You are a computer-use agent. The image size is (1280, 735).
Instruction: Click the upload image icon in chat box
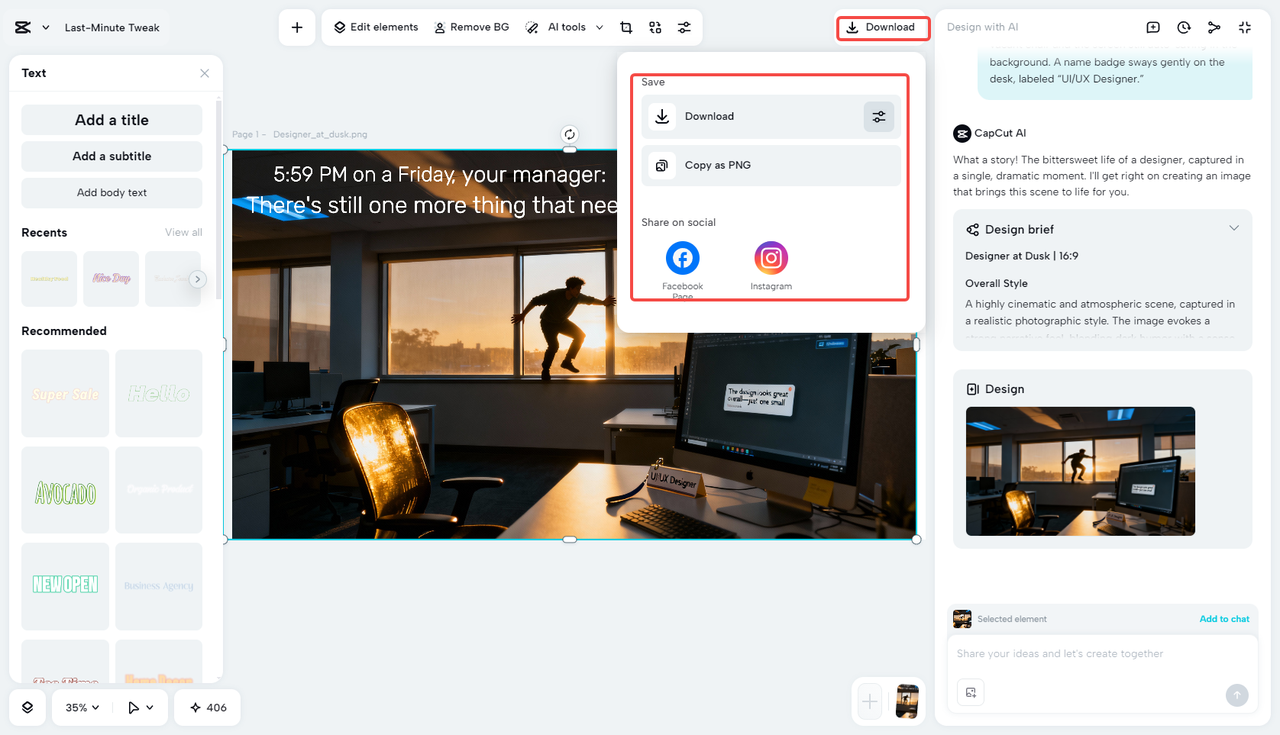(x=970, y=692)
